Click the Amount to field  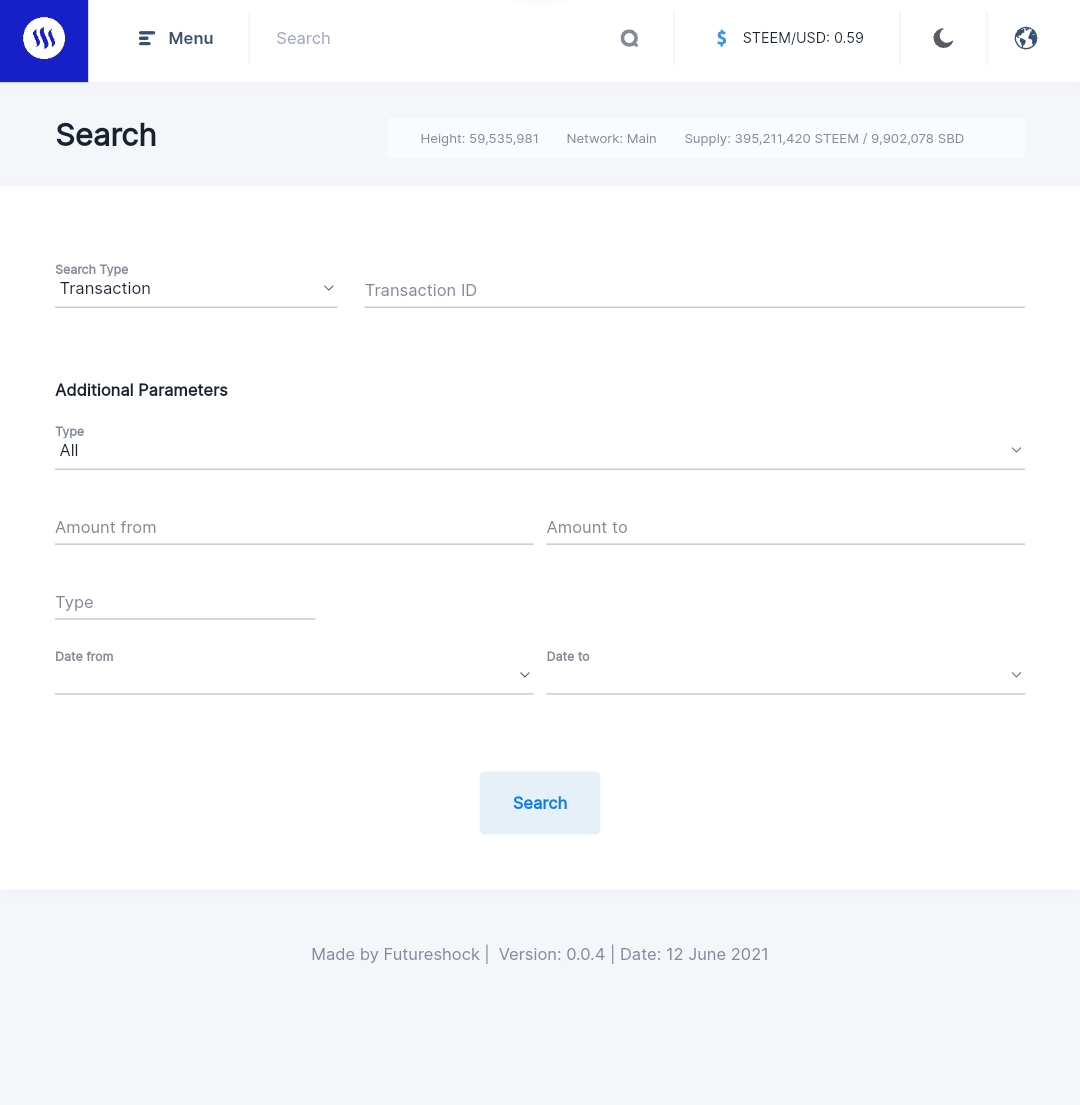pos(785,527)
